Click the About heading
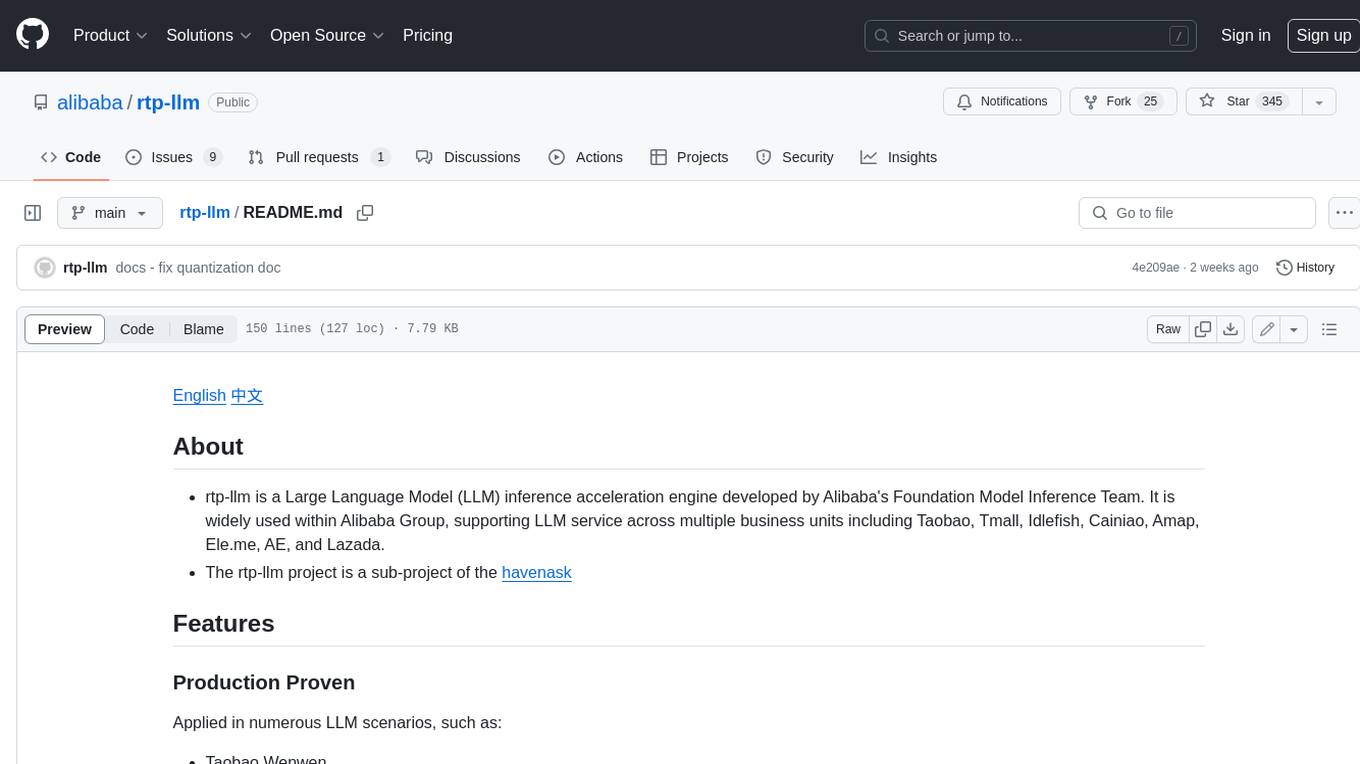 [x=208, y=446]
